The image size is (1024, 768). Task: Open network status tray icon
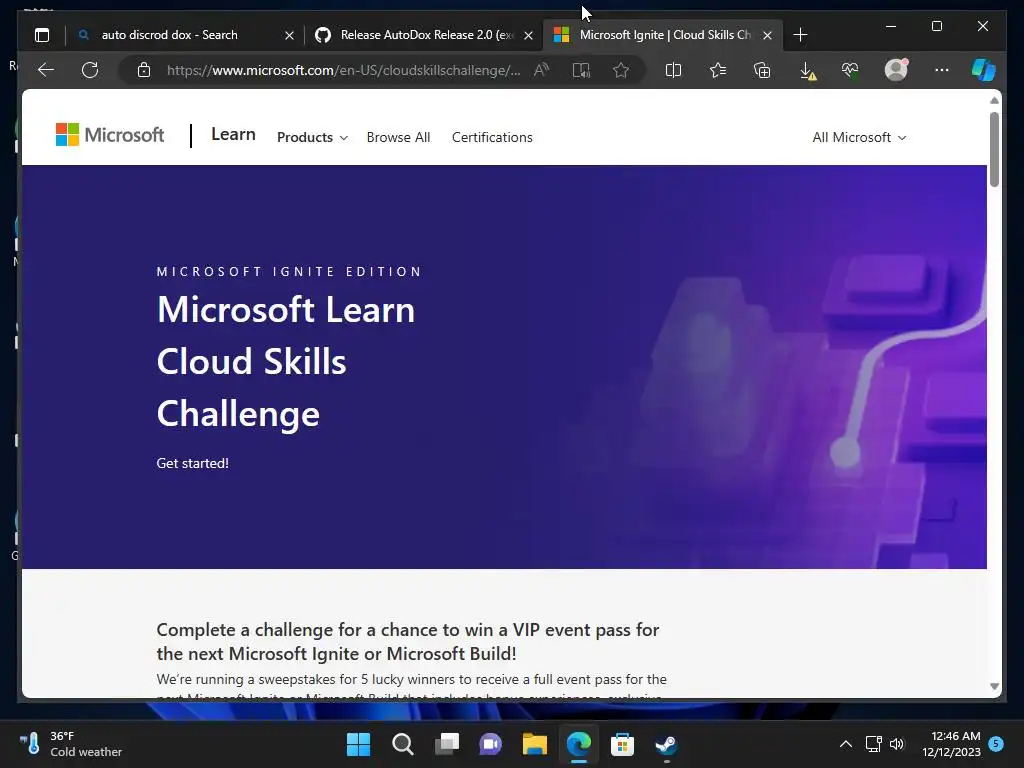874,744
